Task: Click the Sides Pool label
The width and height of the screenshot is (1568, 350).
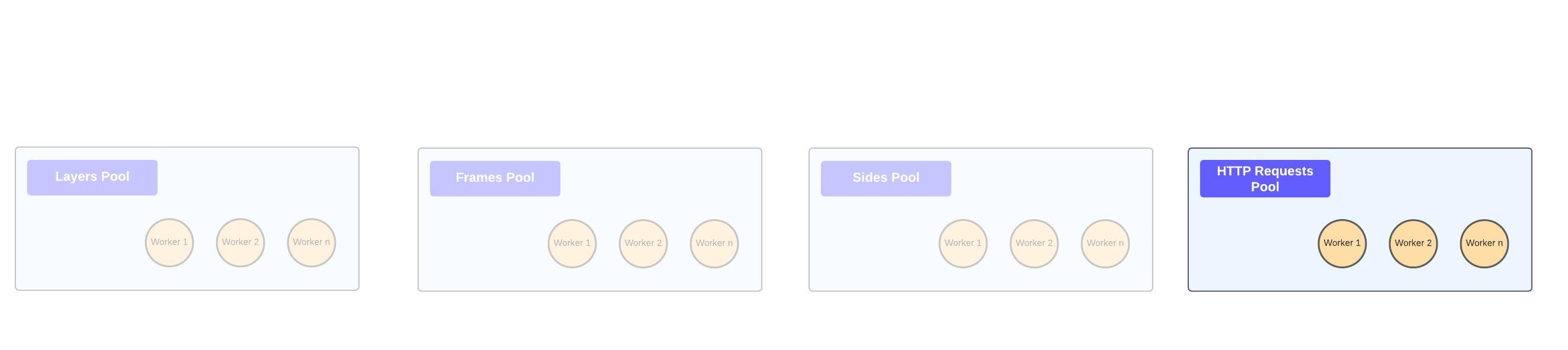Action: (886, 178)
